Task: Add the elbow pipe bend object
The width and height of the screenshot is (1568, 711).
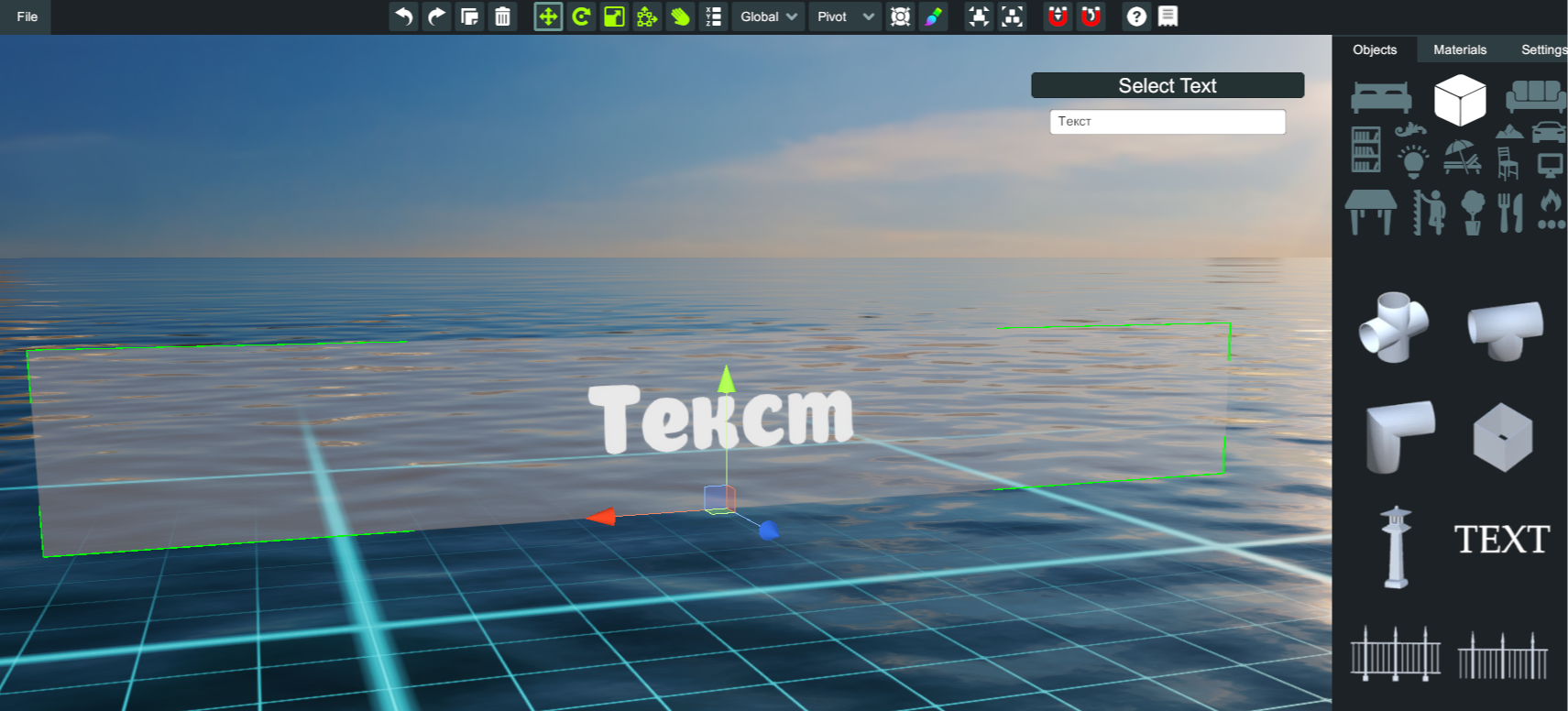Action: (1399, 436)
